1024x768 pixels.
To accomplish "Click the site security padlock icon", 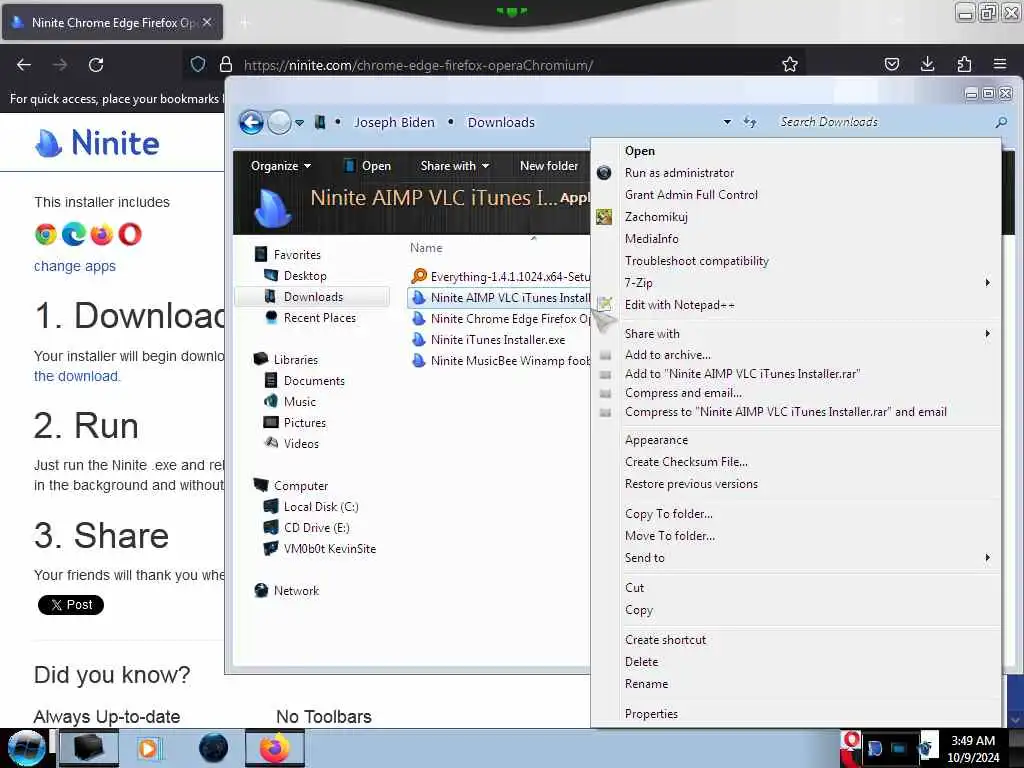I will [226, 64].
